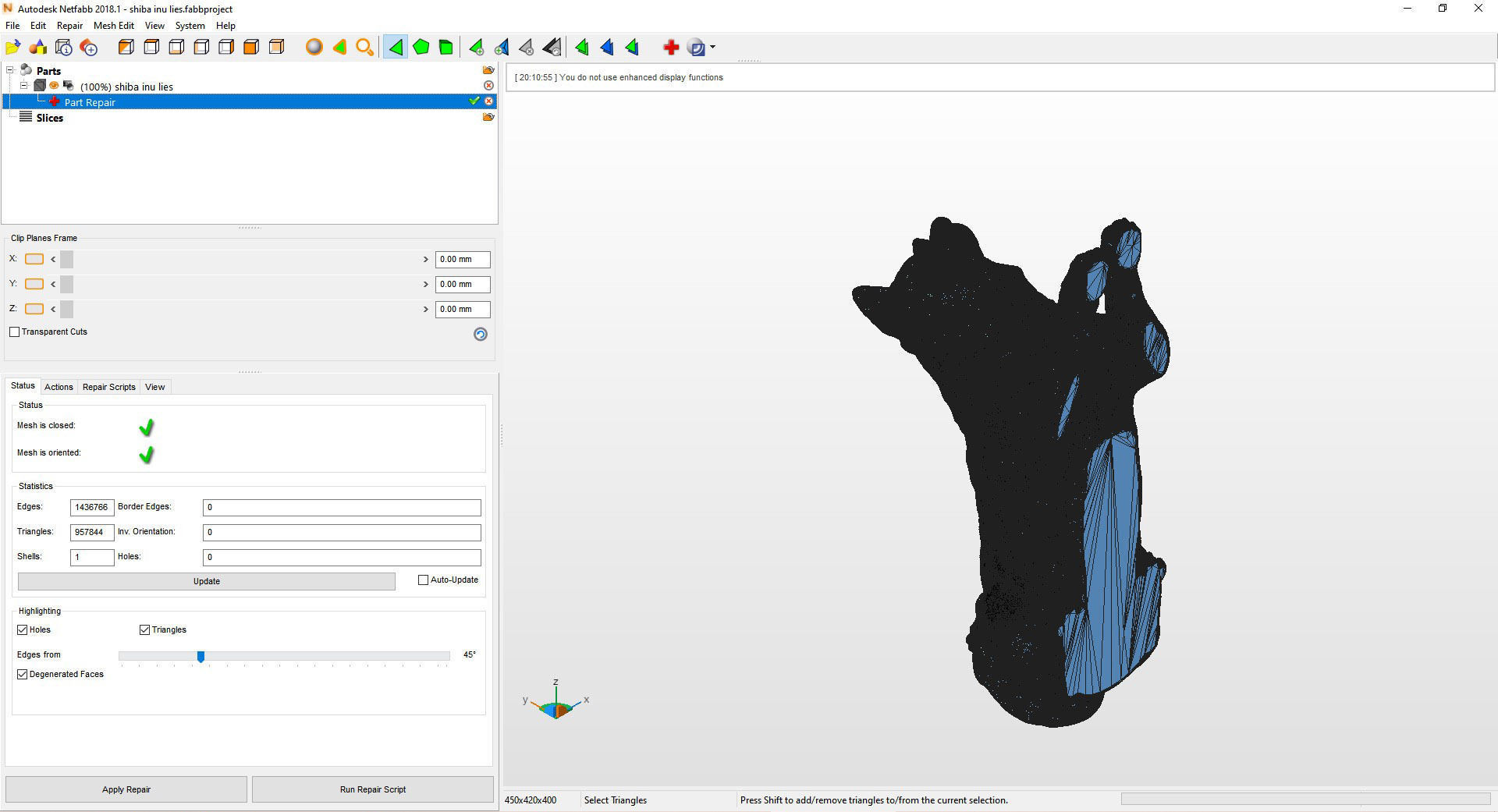Viewport: 1498px width, 812px height.
Task: Collapse the Parts tree node
Action: pos(10,70)
